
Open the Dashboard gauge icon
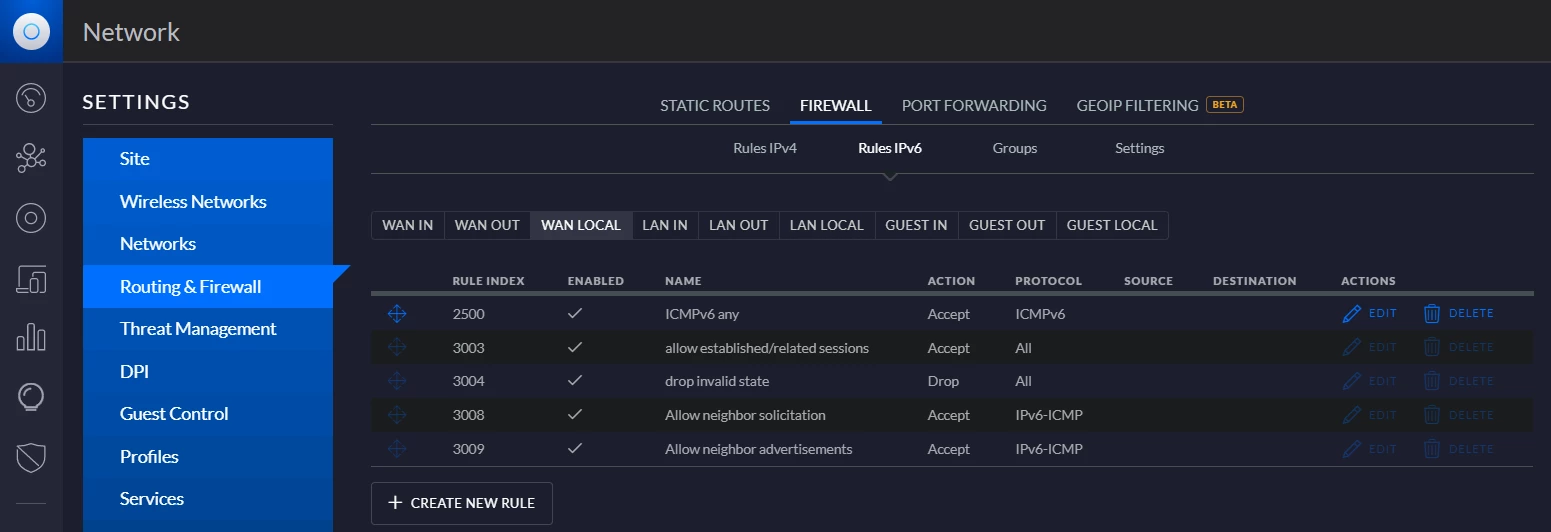pos(31,98)
